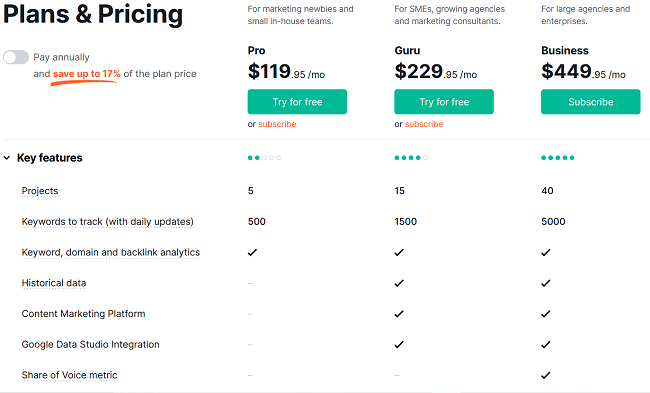Select the Projects feature label
The image size is (650, 393).
[x=40, y=191]
